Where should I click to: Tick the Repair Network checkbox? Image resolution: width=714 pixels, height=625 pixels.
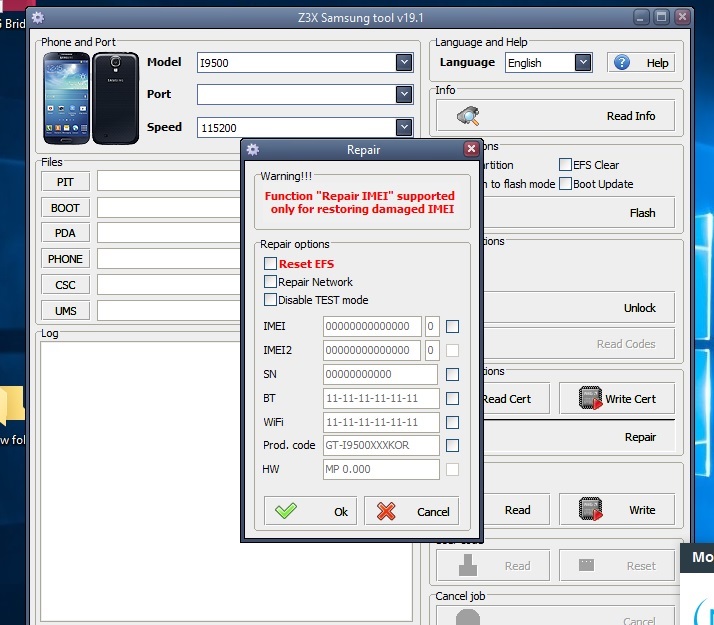click(270, 282)
